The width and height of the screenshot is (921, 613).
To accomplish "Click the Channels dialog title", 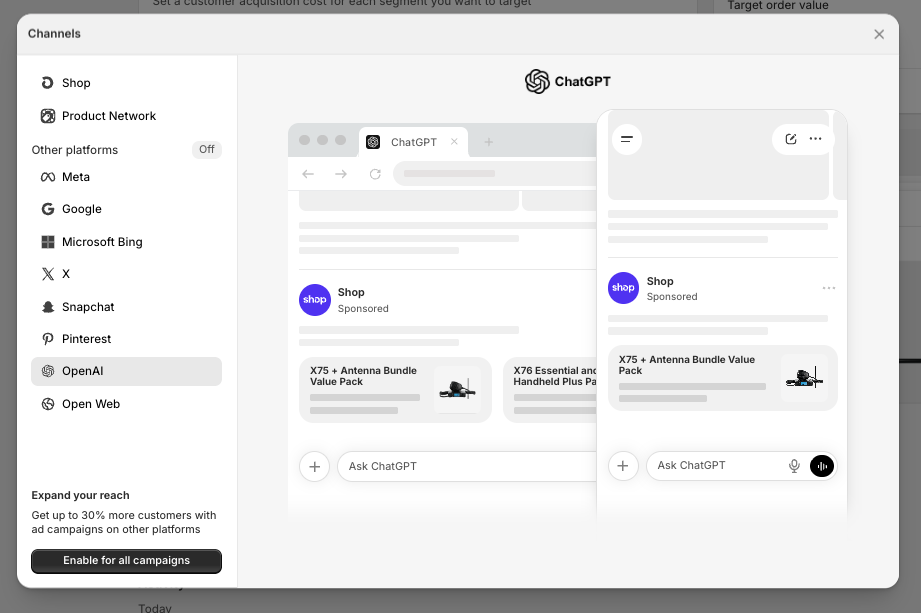I will 54,33.
